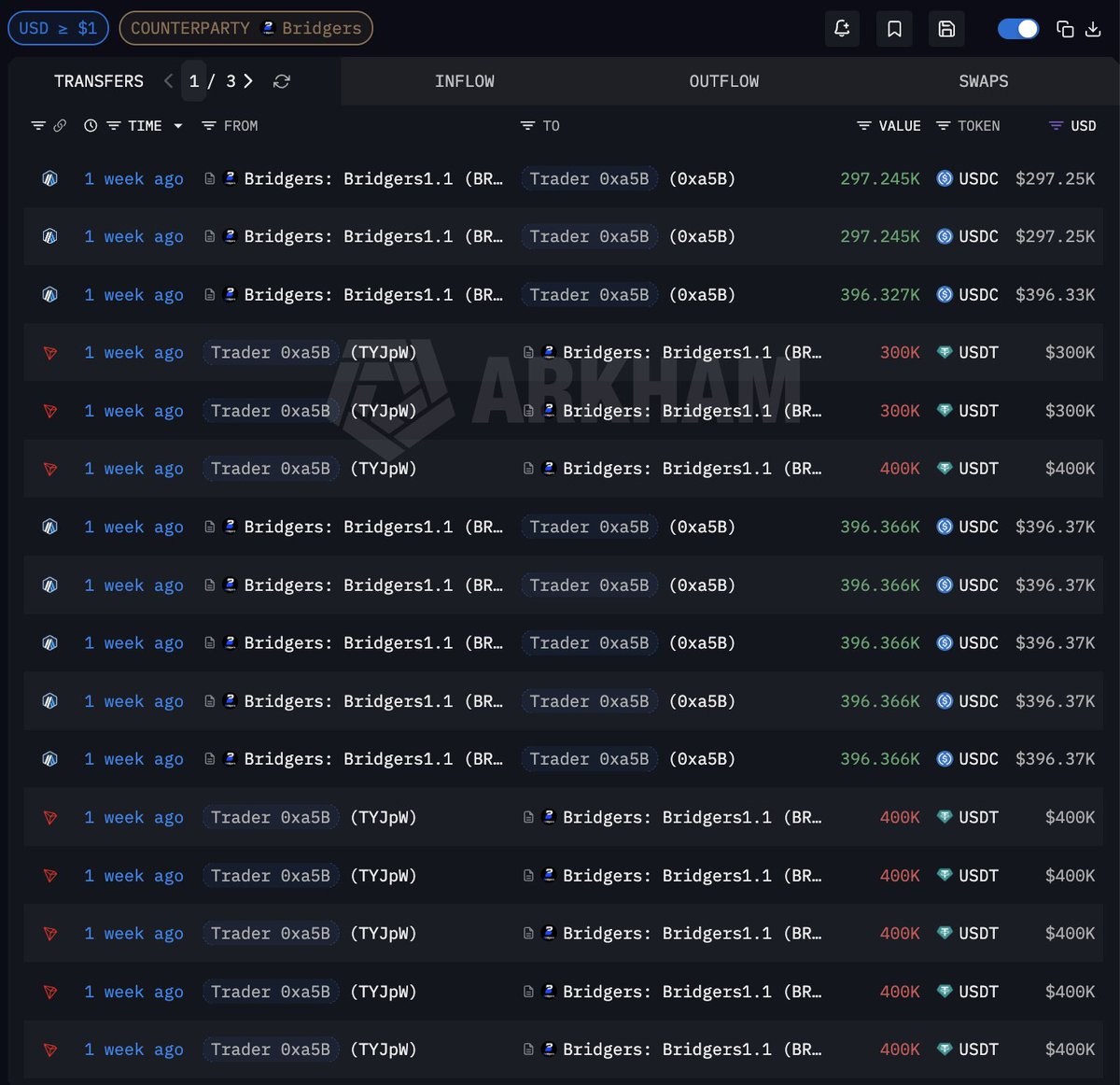Click the USD ≥ $1 filter chip
The width and height of the screenshot is (1120, 1085).
58,28
